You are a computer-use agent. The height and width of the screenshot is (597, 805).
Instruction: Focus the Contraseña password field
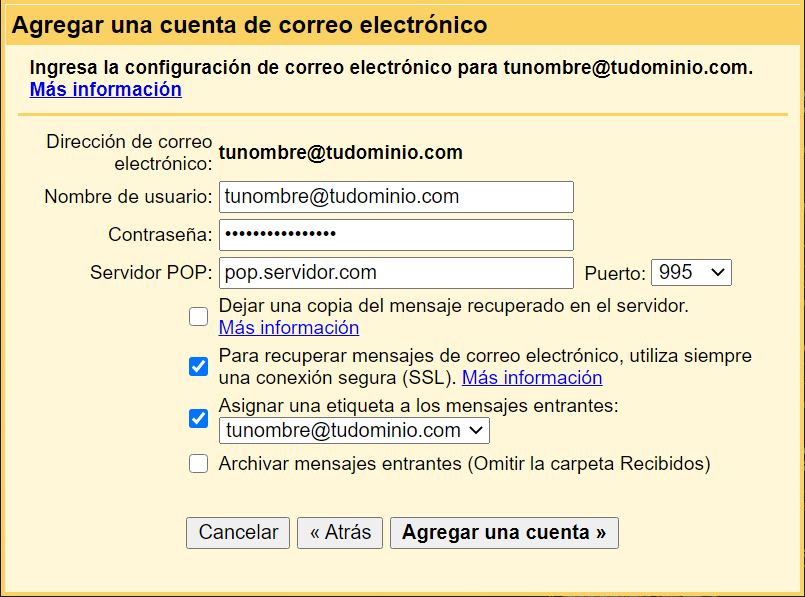point(396,235)
